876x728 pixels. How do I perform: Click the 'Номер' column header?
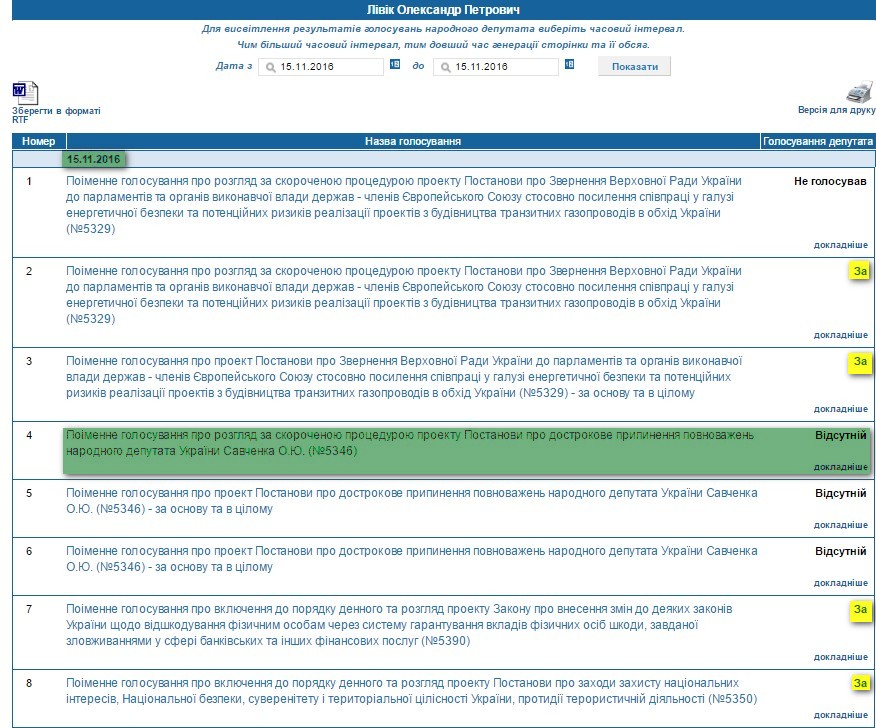point(38,142)
